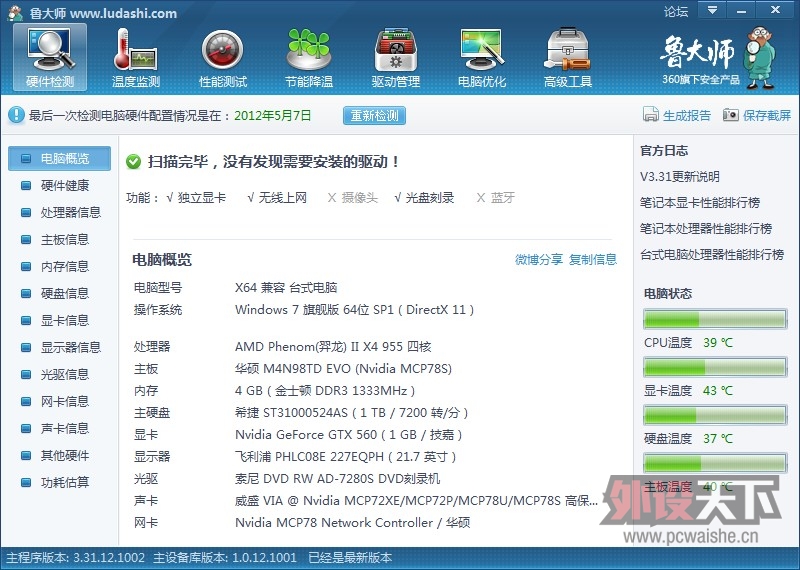Open the 高级工具 advanced tools
Image resolution: width=800 pixels, height=570 pixels.
568,57
